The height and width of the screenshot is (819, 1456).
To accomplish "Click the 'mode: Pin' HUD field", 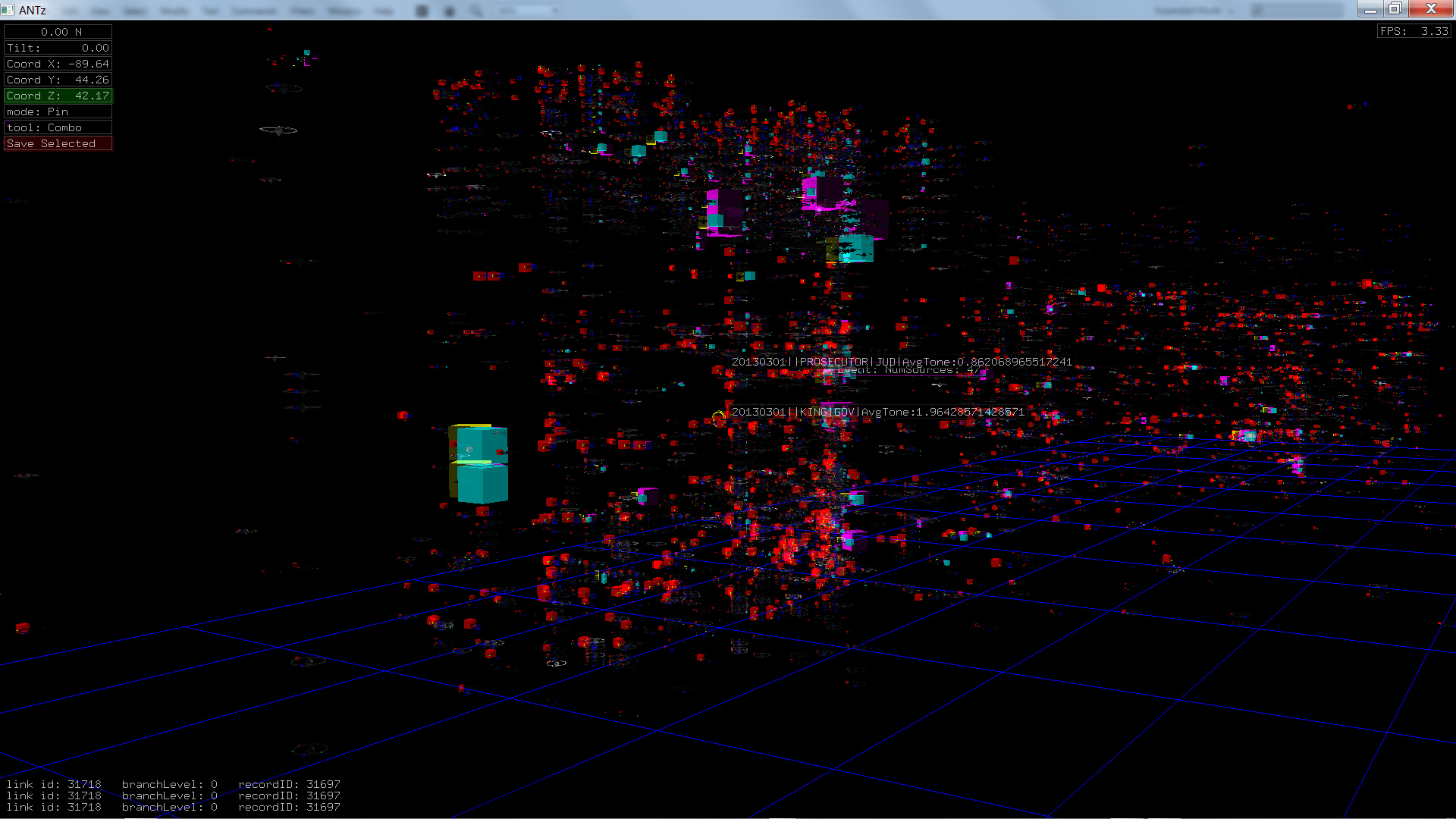I will [x=58, y=111].
